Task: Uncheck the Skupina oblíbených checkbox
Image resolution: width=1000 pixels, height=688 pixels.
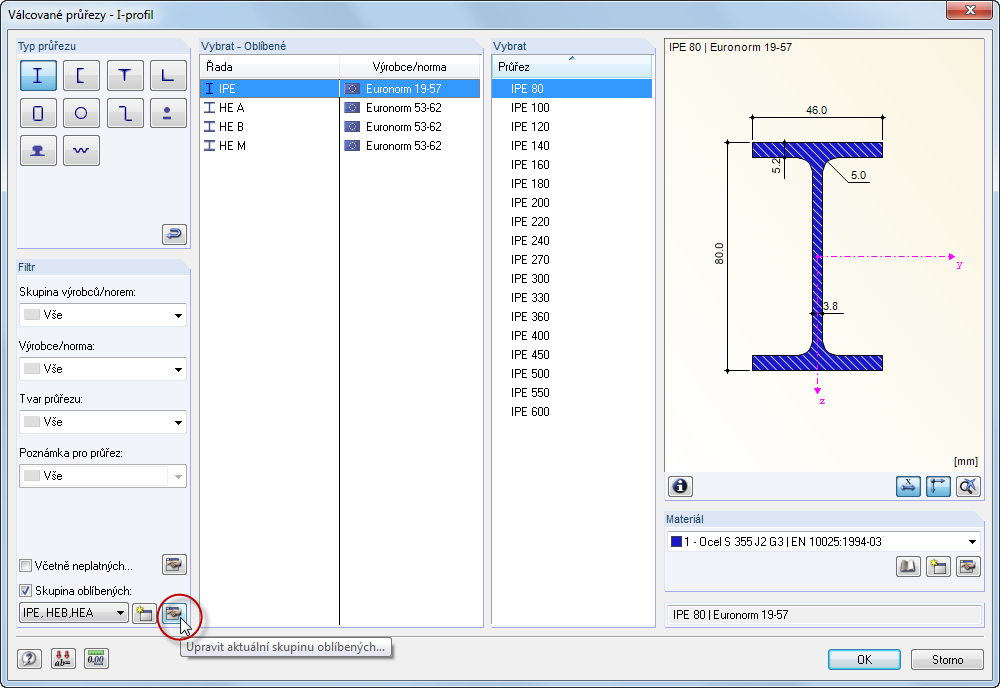Action: [26, 590]
